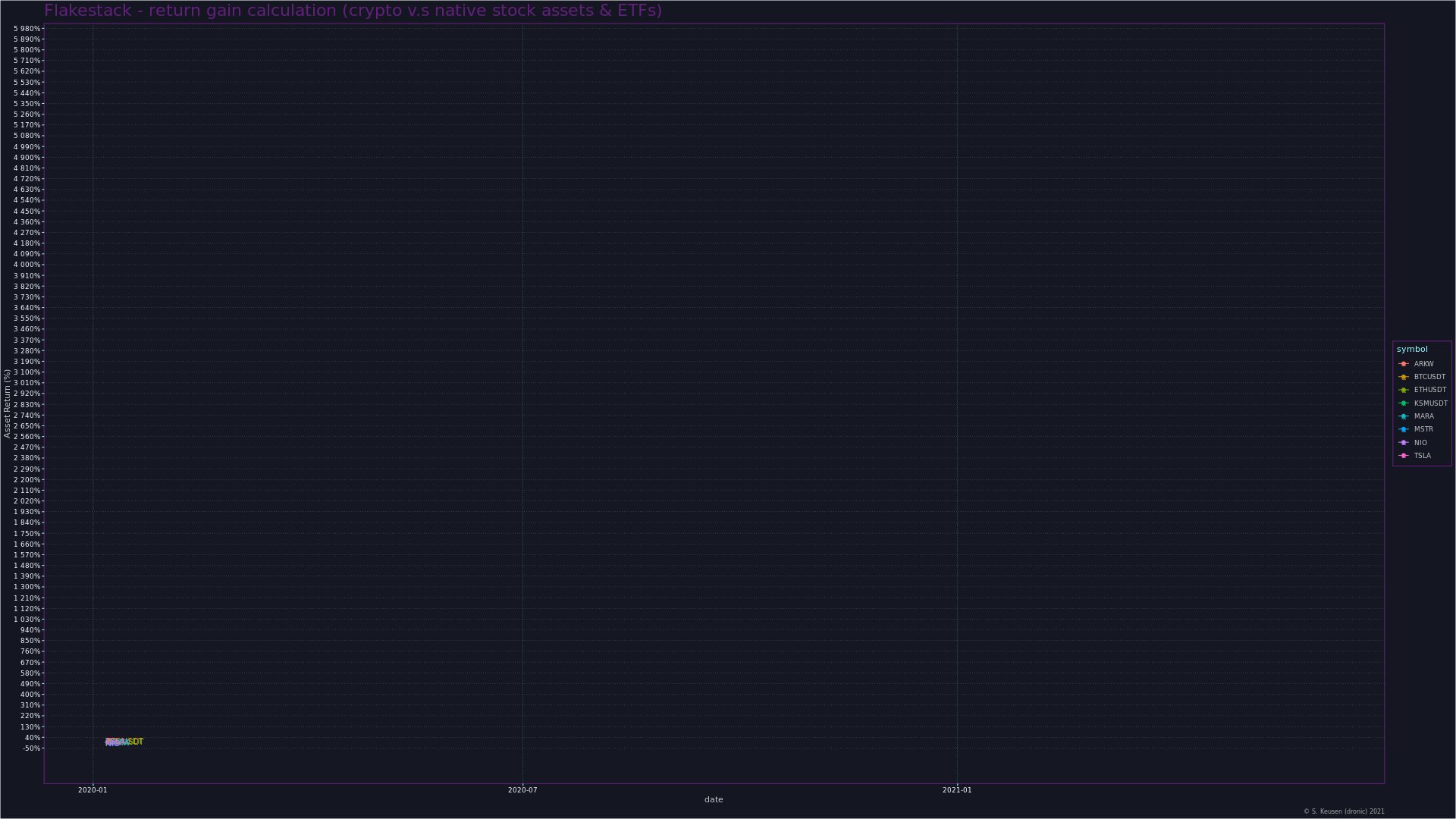This screenshot has height=819, width=1456.
Task: Click the BTCUSDT orange legend marker
Action: [1404, 377]
